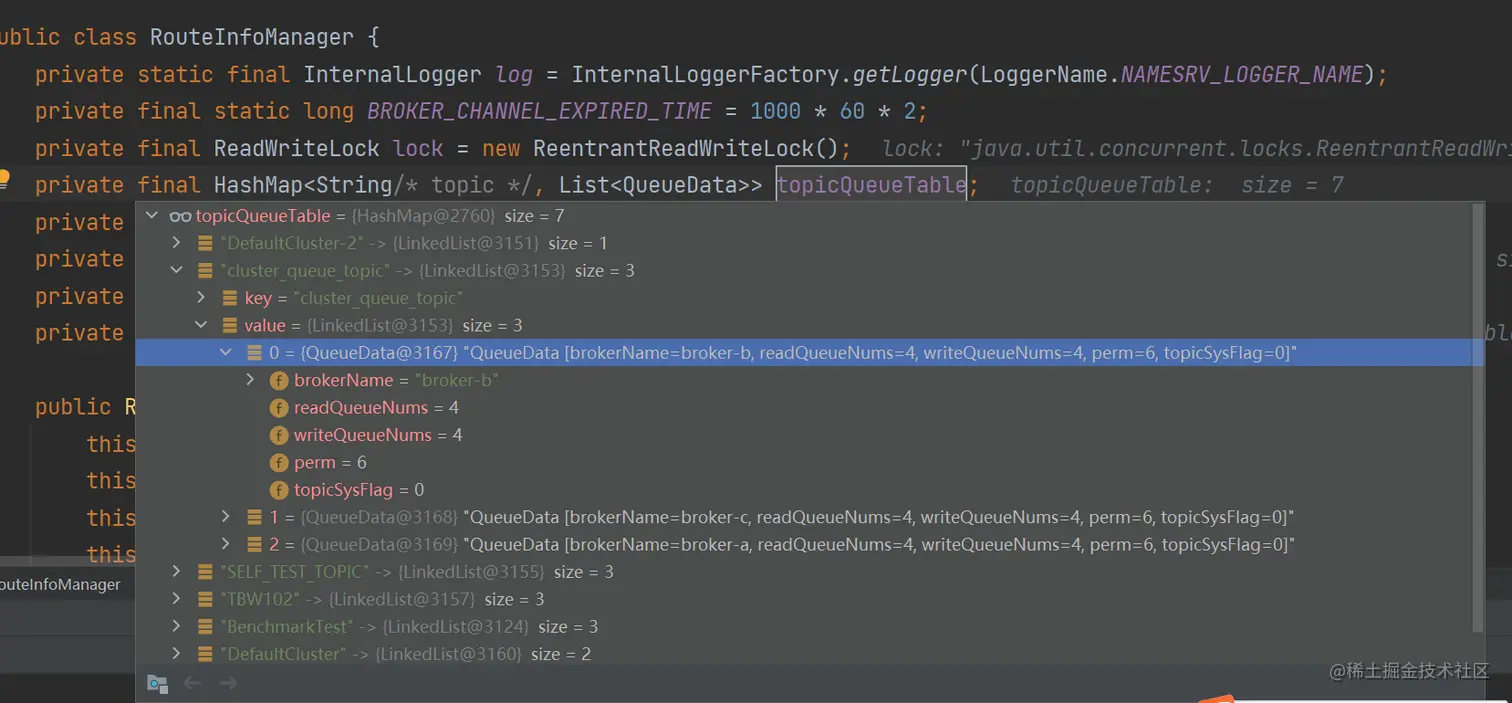The image size is (1512, 703).
Task: Click the entry icon of "DefaultCluster-2"
Action: pyautogui.click(x=205, y=243)
